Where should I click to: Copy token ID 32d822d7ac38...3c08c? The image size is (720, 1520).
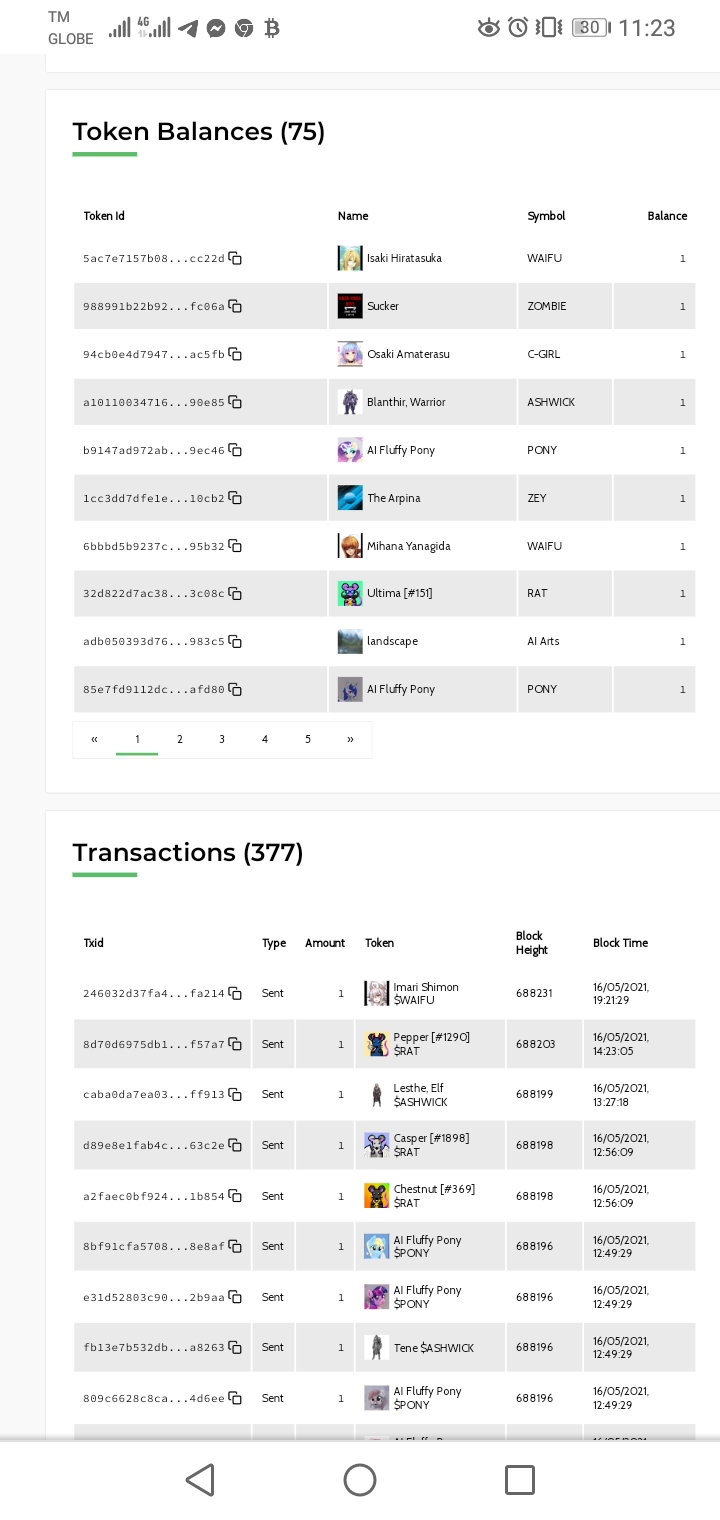235,593
